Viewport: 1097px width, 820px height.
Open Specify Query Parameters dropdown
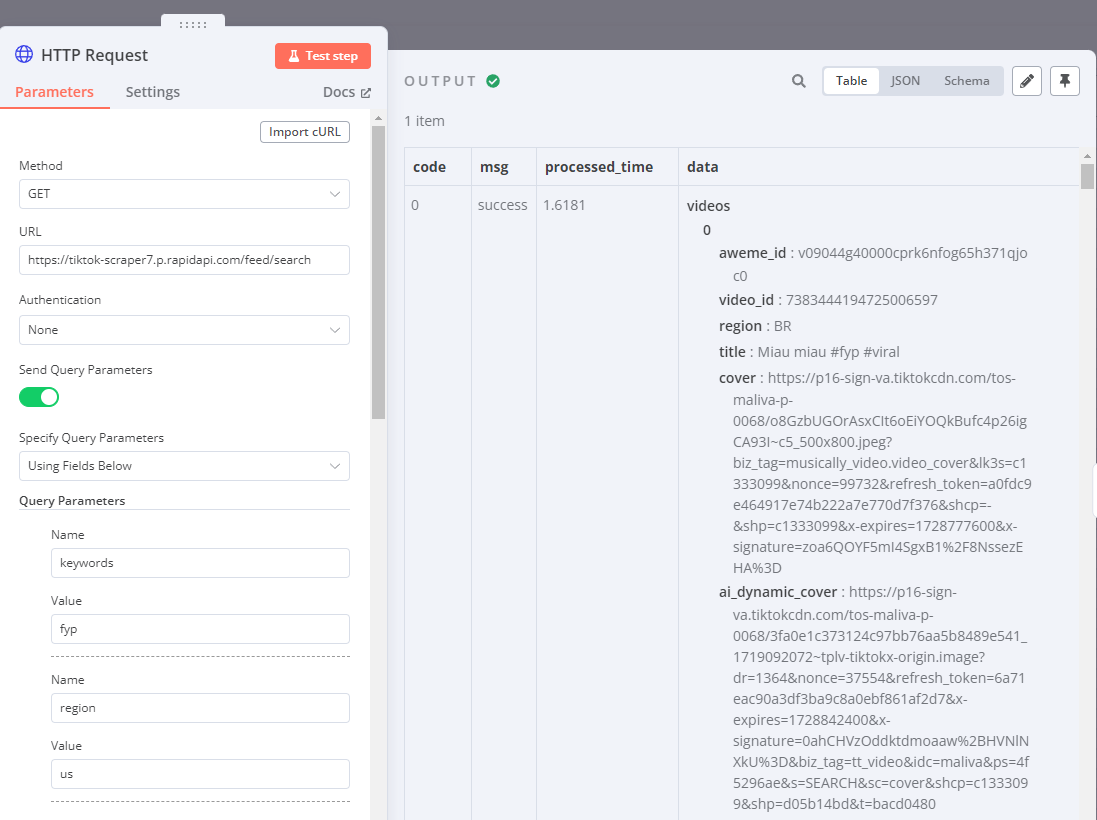point(184,466)
